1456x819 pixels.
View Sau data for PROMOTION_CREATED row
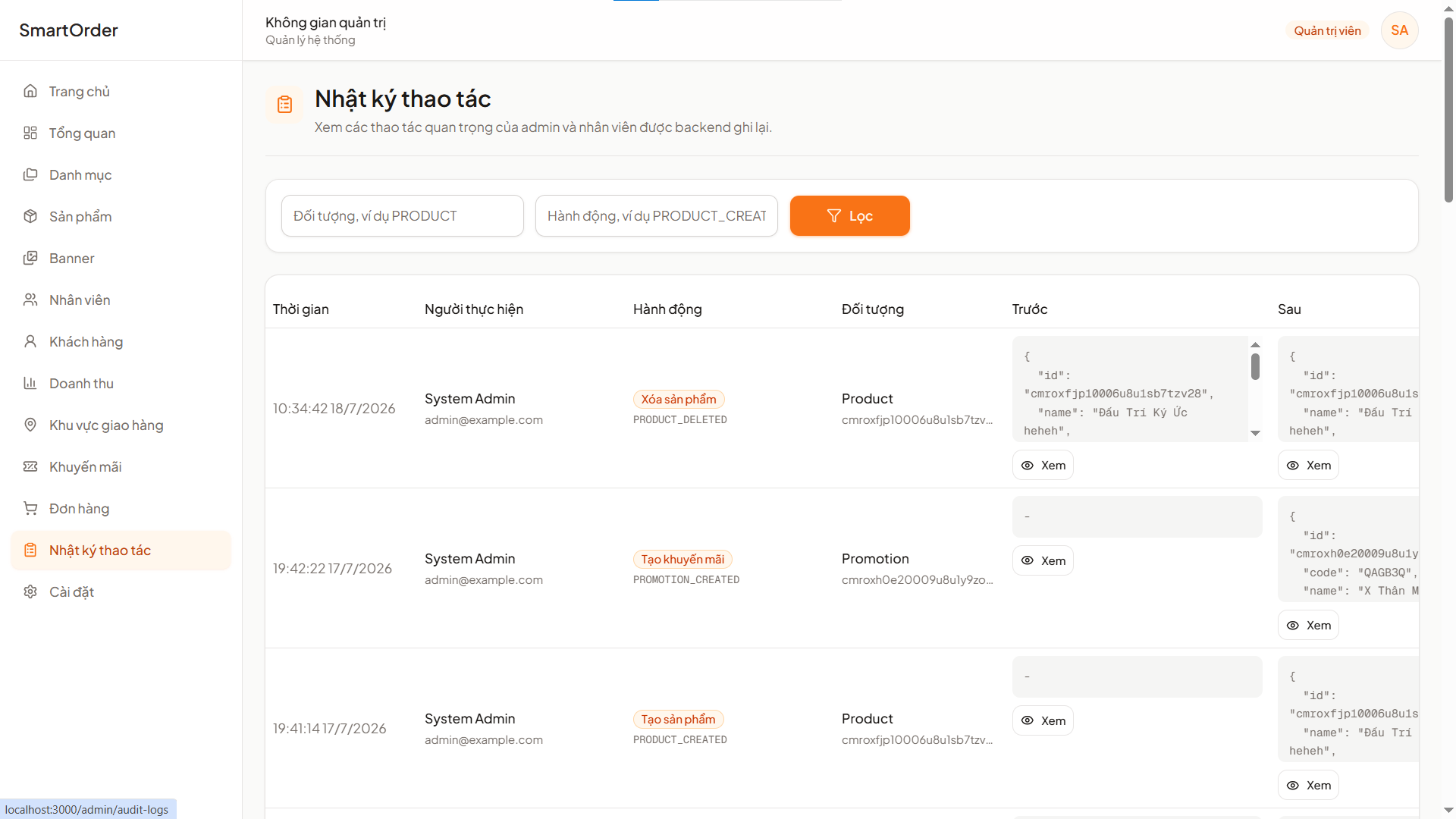point(1308,625)
